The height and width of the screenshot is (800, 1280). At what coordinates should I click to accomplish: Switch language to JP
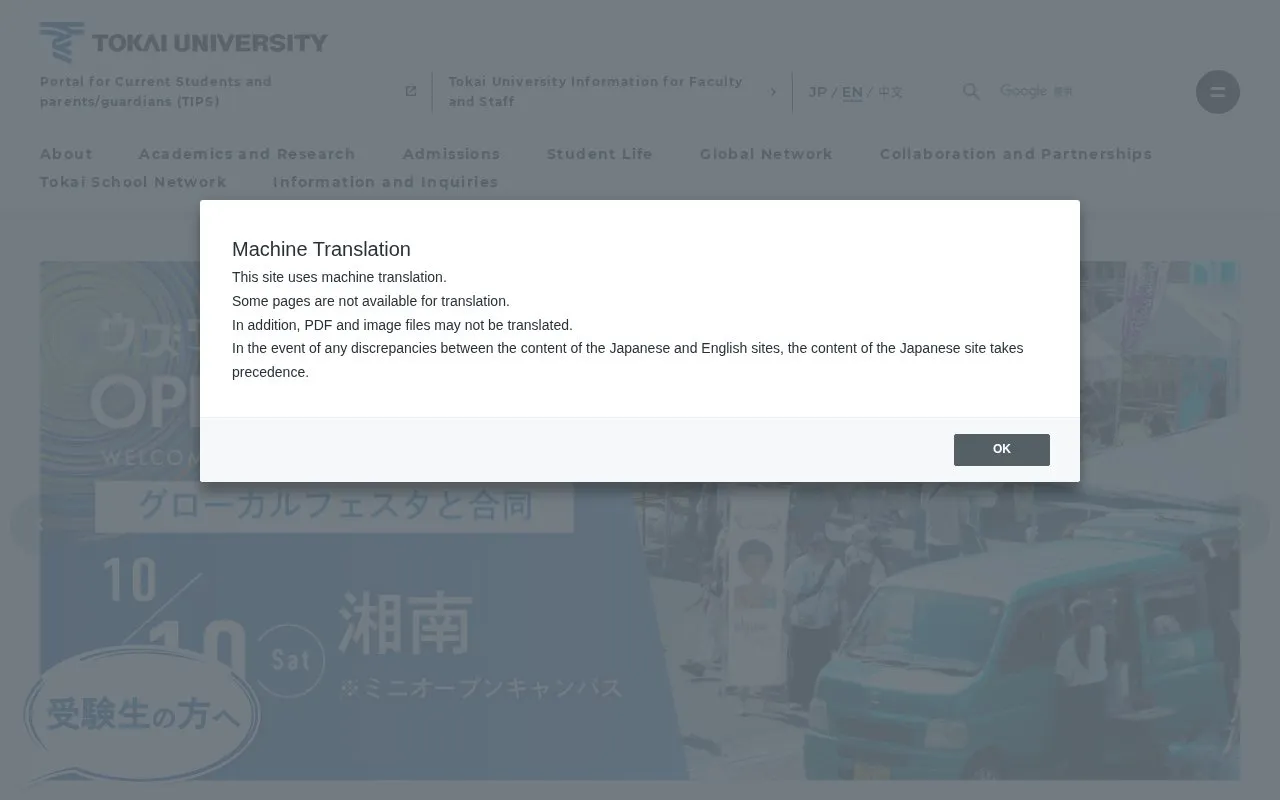pos(817,92)
